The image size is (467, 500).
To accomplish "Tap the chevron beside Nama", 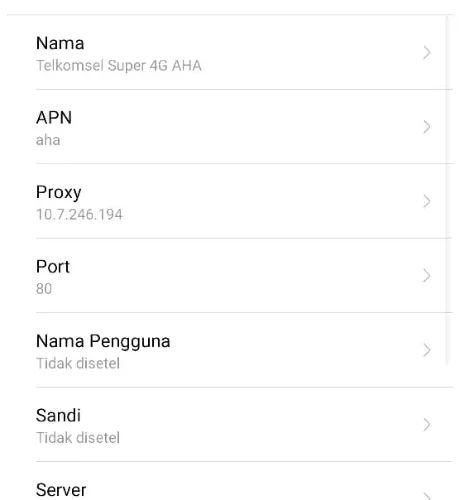I will [426, 53].
